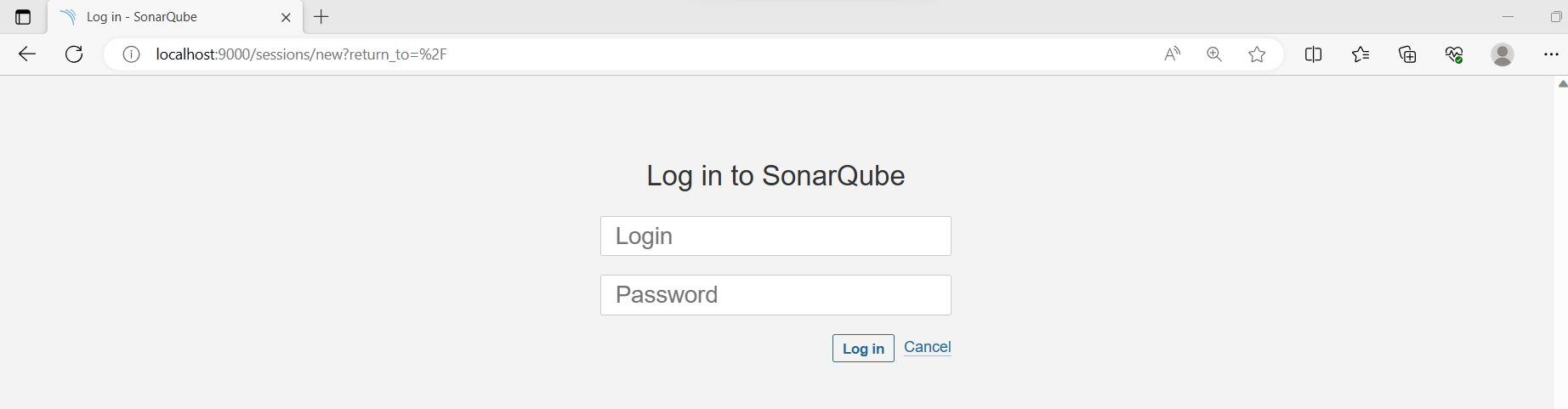Close the Log in - SonarQube tab
Screen dimensions: 1568x409
[x=286, y=17]
